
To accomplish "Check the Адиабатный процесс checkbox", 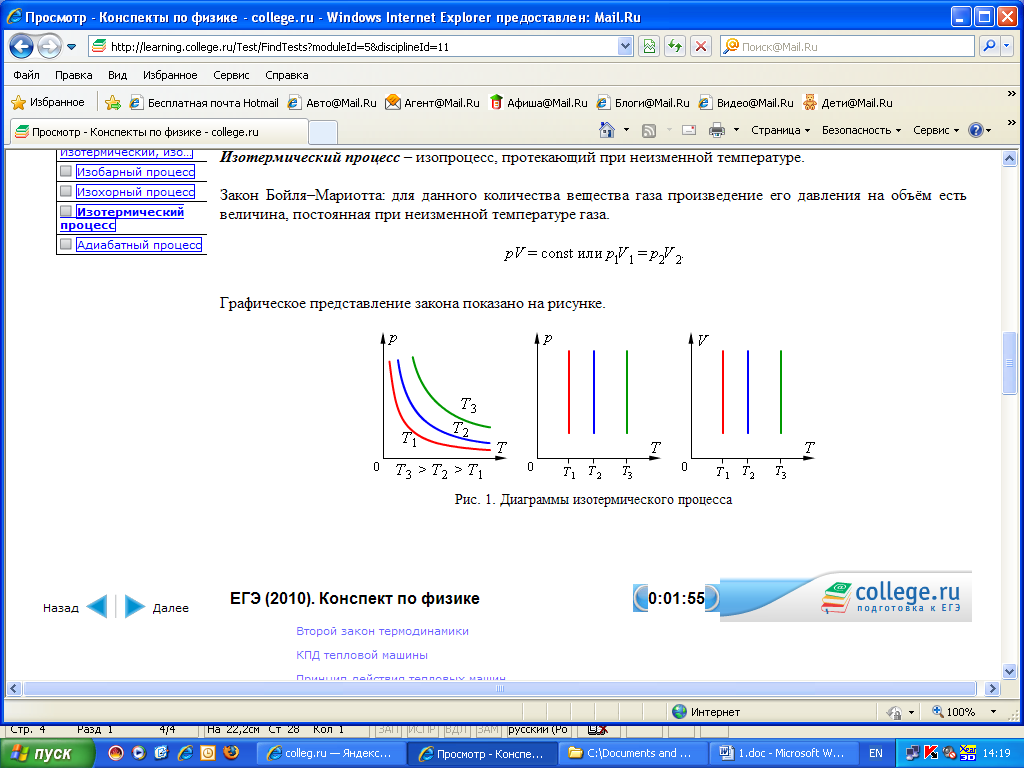I will pos(66,244).
